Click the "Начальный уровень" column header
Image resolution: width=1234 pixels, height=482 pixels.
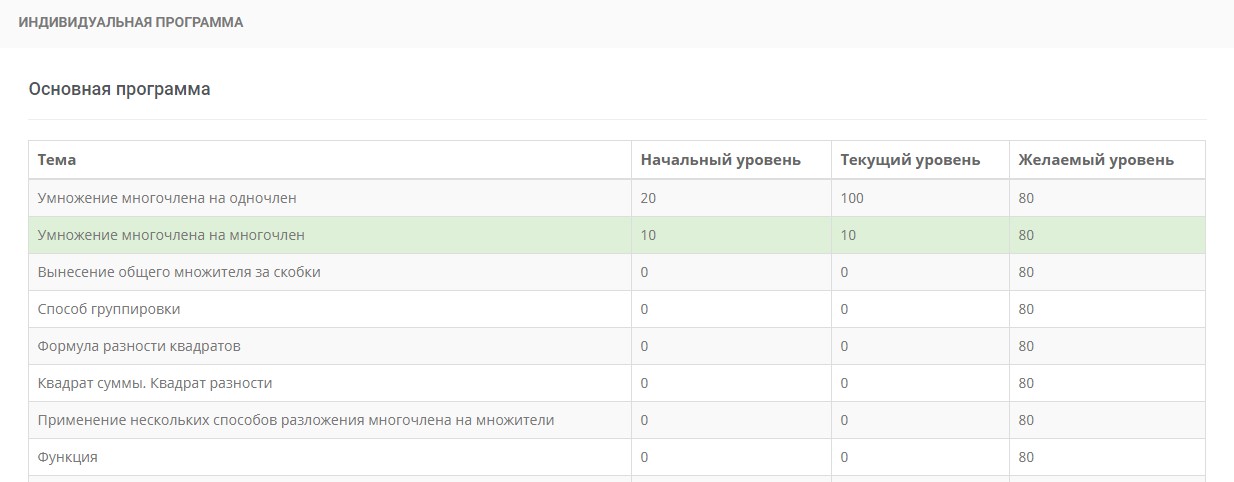[x=720, y=160]
